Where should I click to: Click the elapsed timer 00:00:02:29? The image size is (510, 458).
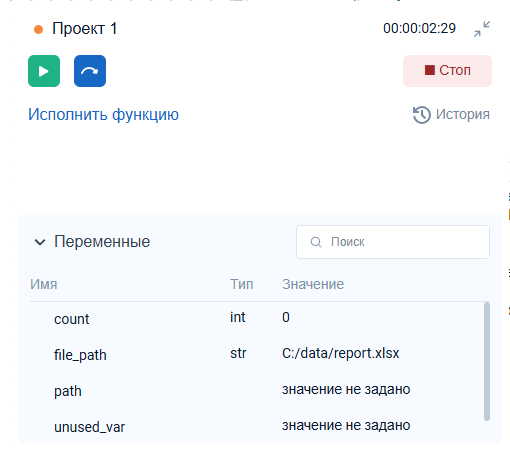tap(419, 28)
